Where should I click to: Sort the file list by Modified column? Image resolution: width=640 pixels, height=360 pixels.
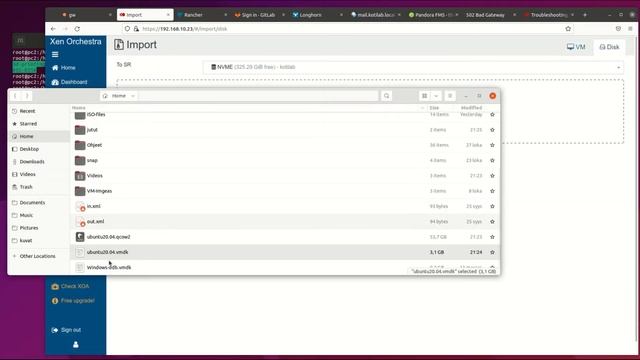(471, 108)
